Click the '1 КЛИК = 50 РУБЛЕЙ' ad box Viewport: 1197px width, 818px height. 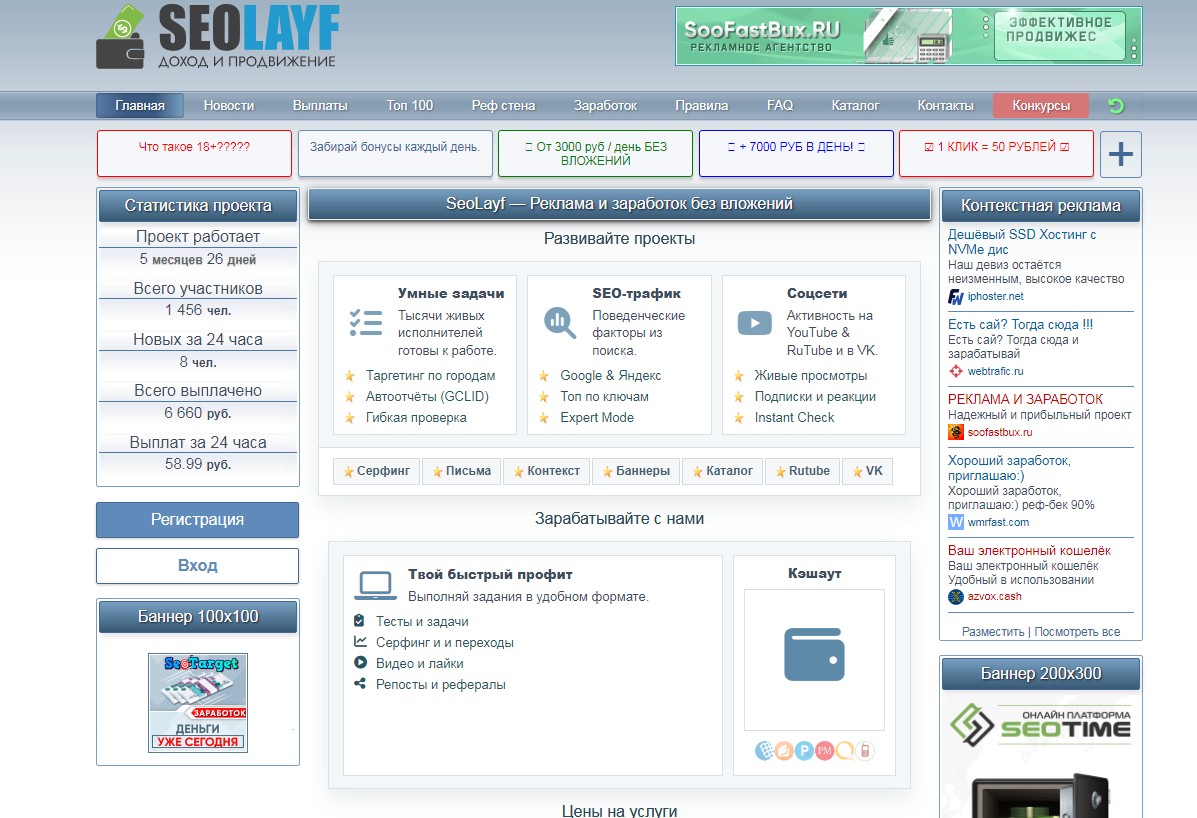pos(995,154)
